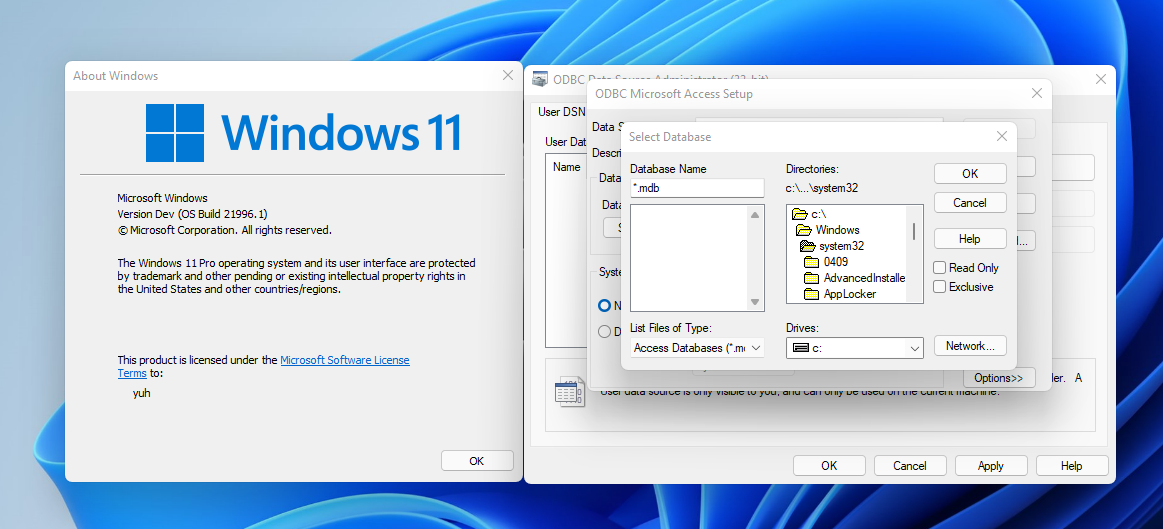
Task: Select the system32 open folder entry
Action: coord(833,246)
